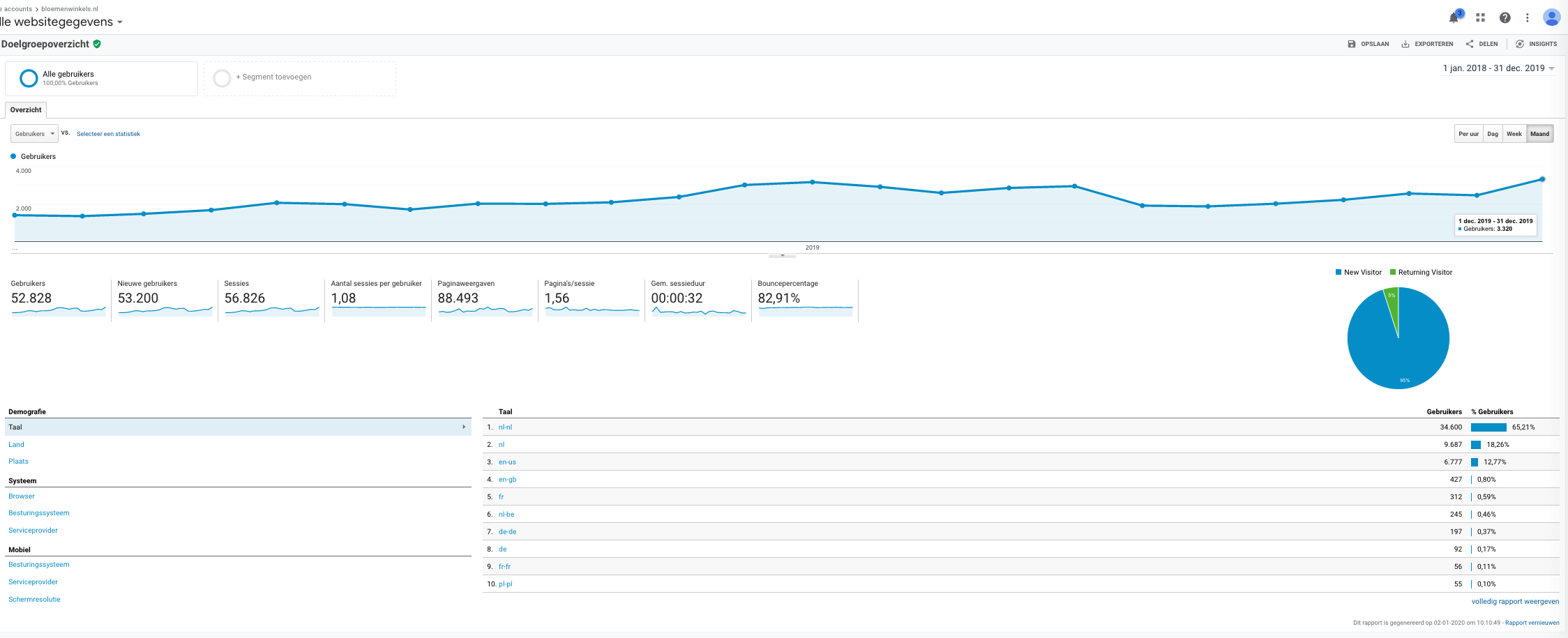
Task: Switch graph to Maand view
Action: pos(1539,134)
